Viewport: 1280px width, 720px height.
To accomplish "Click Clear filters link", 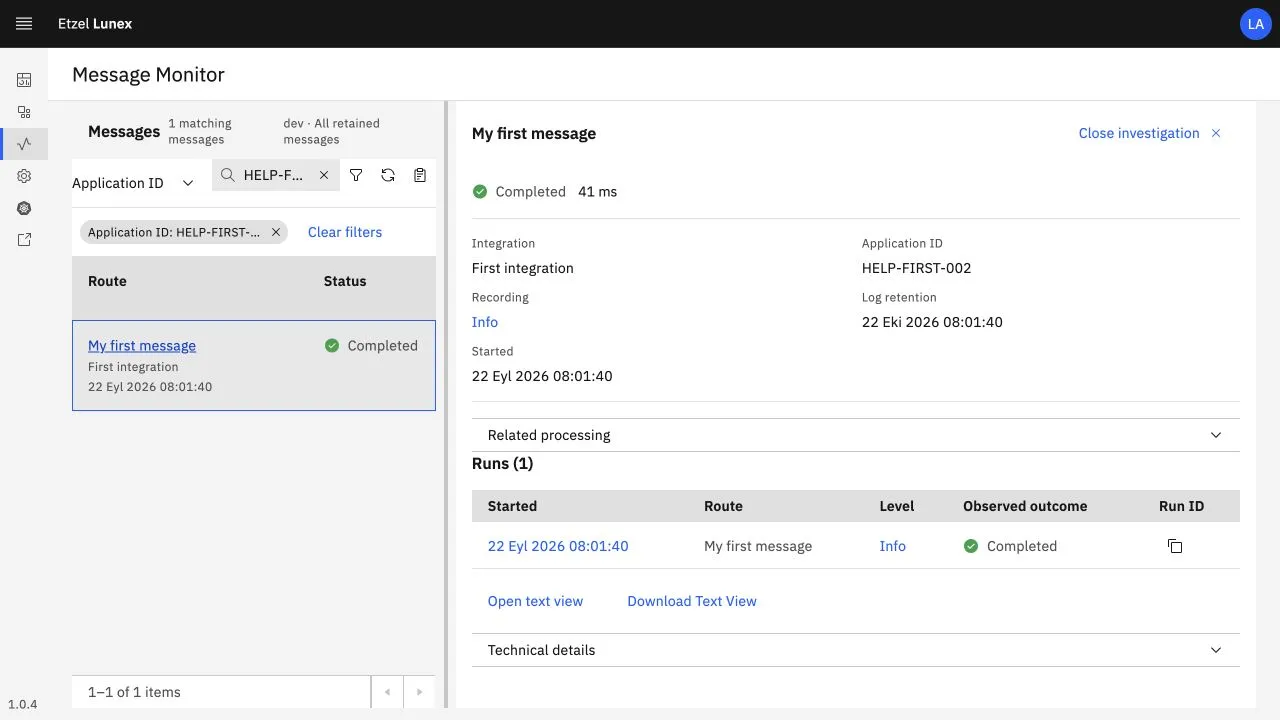I will coord(345,232).
